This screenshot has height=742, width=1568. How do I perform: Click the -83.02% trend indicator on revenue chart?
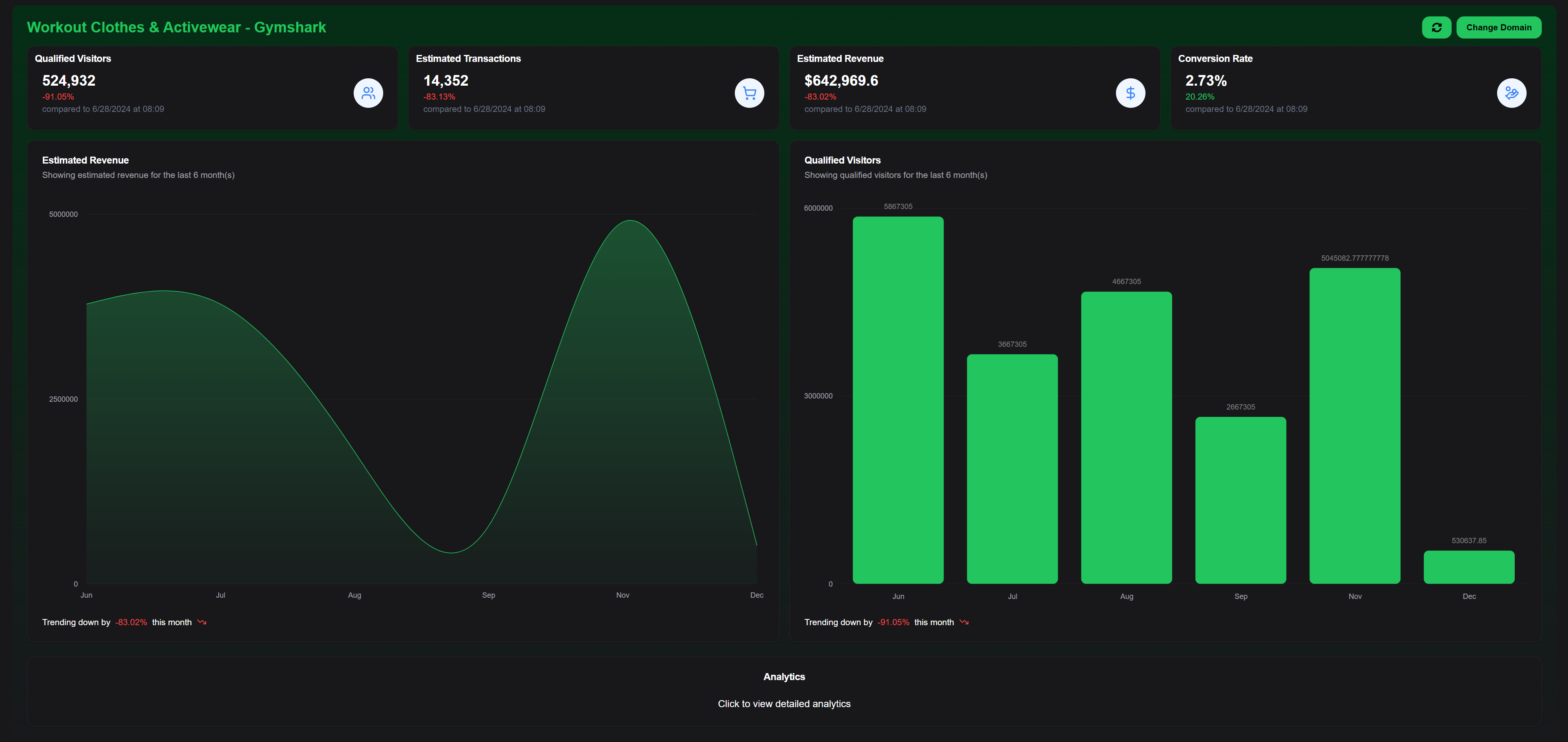coord(131,622)
